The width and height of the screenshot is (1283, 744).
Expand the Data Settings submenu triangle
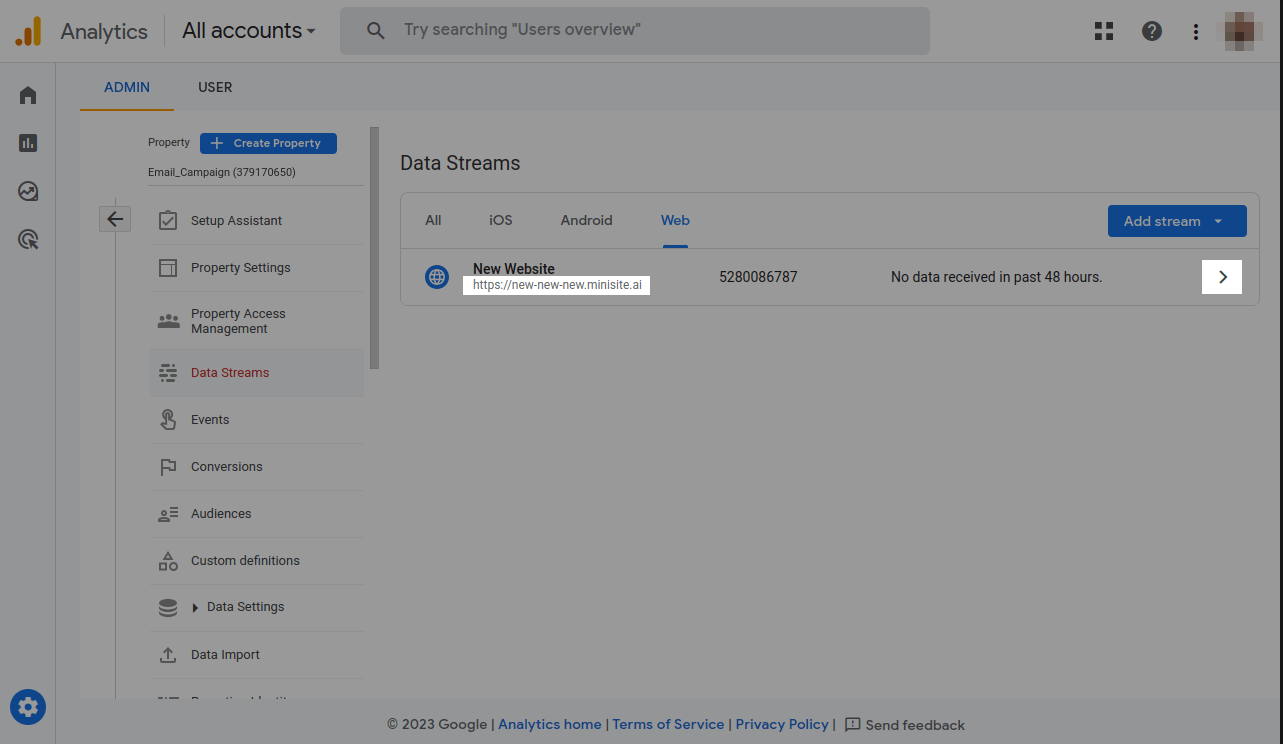(x=195, y=608)
